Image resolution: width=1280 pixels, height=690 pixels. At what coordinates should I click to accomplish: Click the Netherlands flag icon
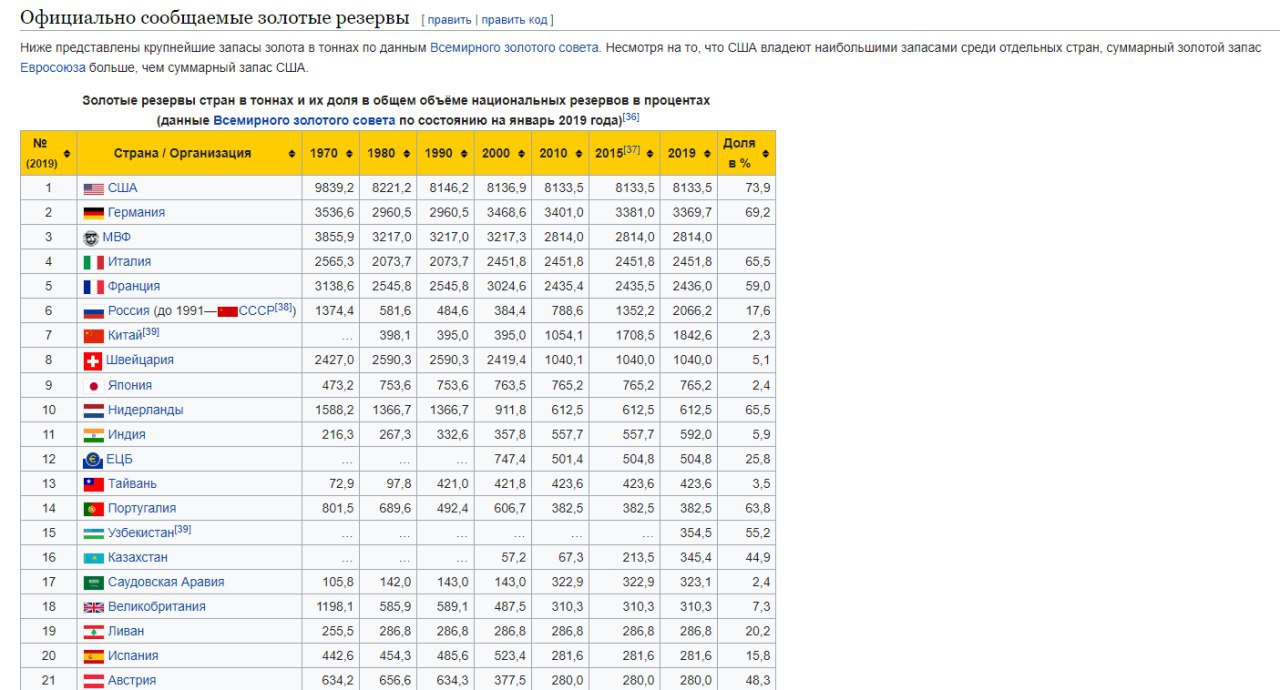93,410
